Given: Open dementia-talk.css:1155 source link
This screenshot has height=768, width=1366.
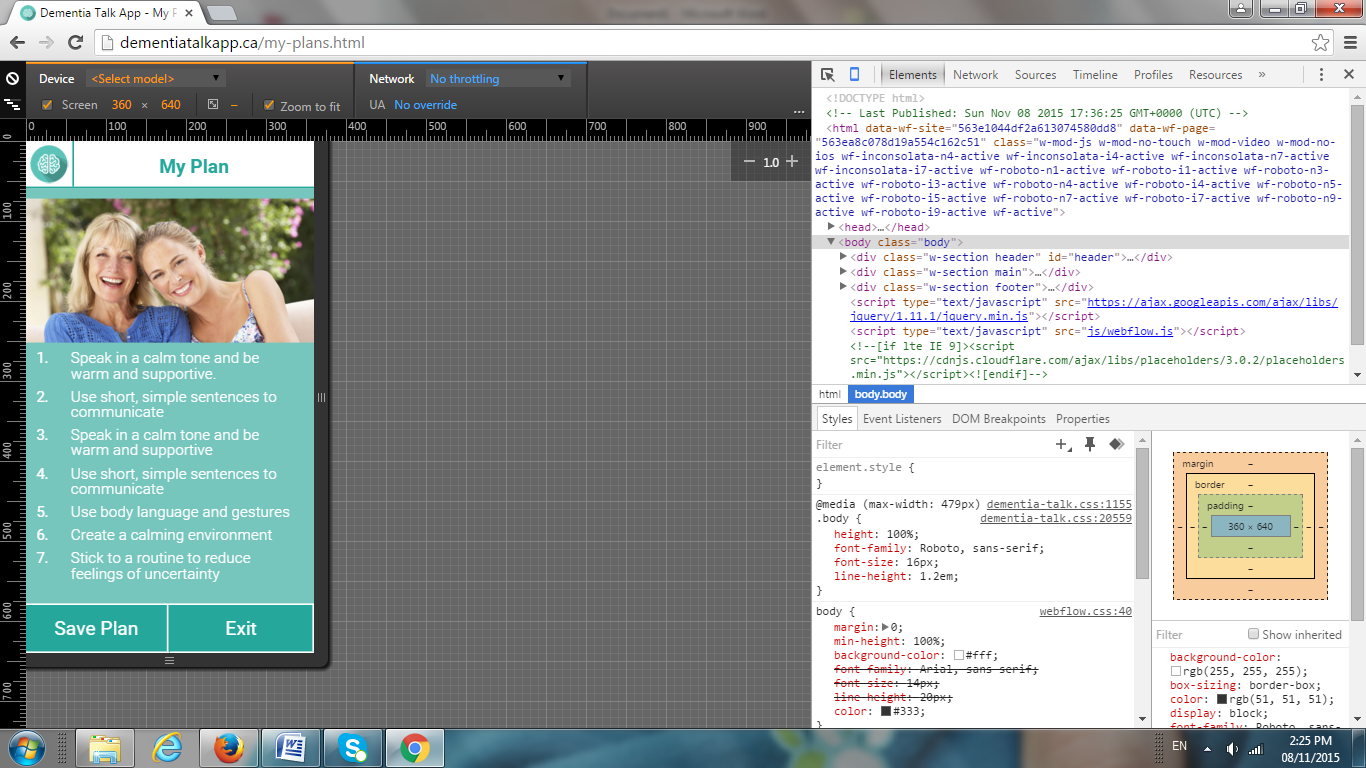Looking at the screenshot, I should click(1059, 504).
